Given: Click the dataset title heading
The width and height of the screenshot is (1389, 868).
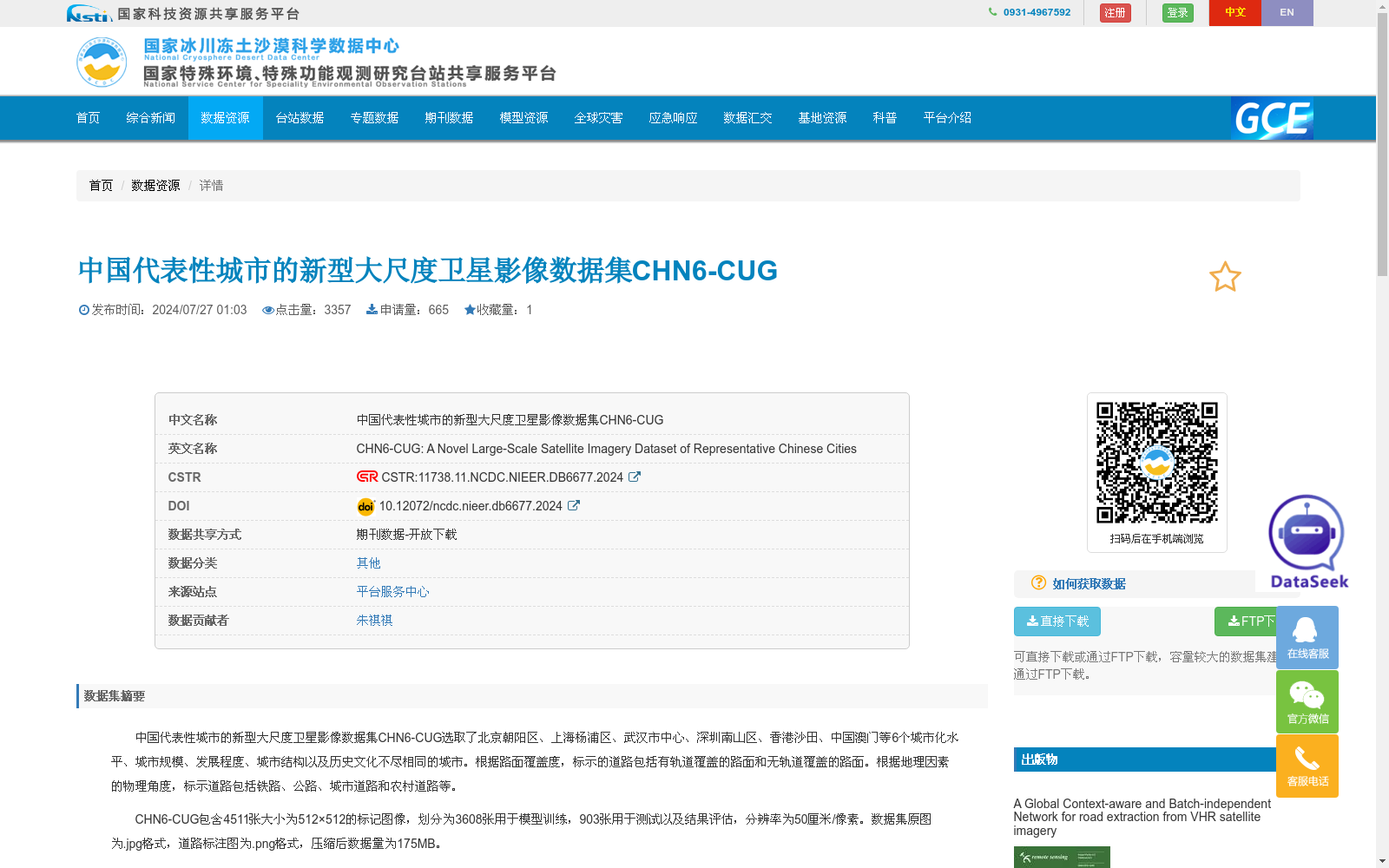Looking at the screenshot, I should (x=428, y=271).
